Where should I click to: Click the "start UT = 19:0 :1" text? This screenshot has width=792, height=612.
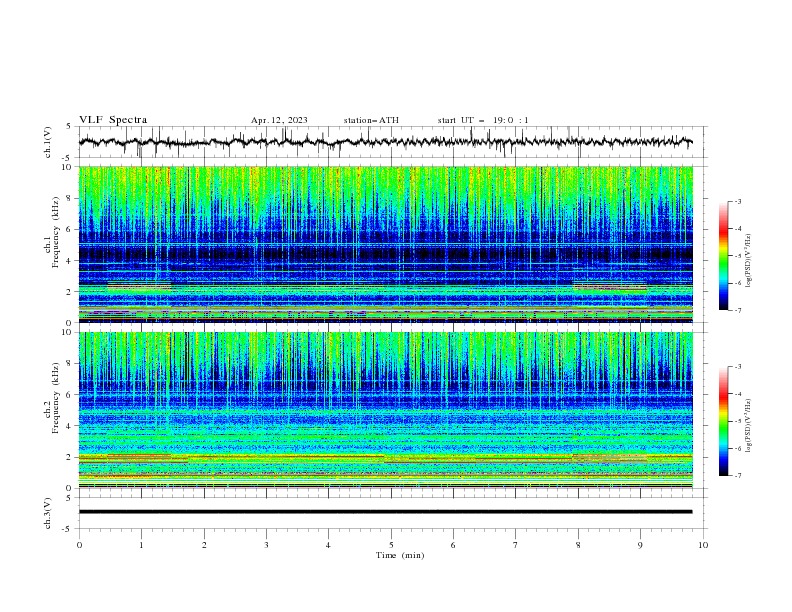coord(483,120)
